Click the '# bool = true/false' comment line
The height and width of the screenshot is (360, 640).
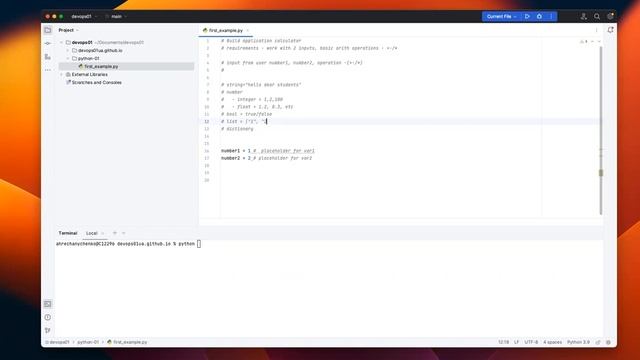(246, 114)
